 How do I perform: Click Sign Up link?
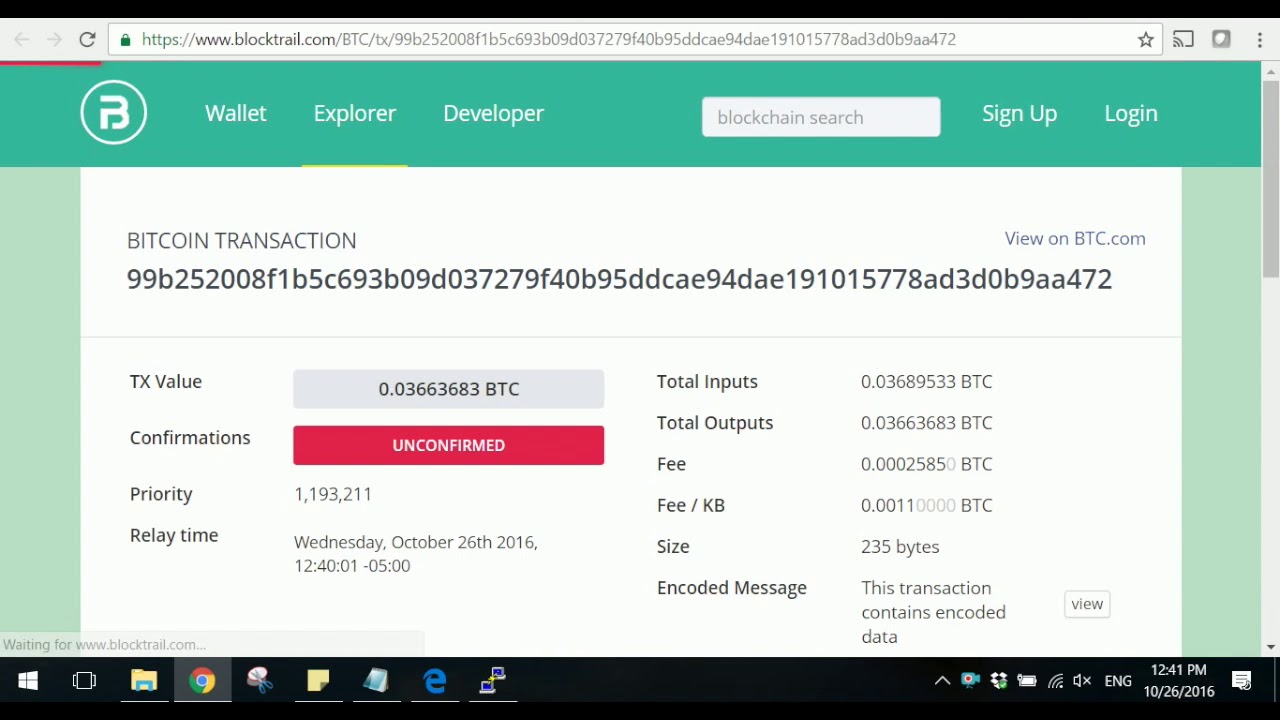[x=1019, y=113]
